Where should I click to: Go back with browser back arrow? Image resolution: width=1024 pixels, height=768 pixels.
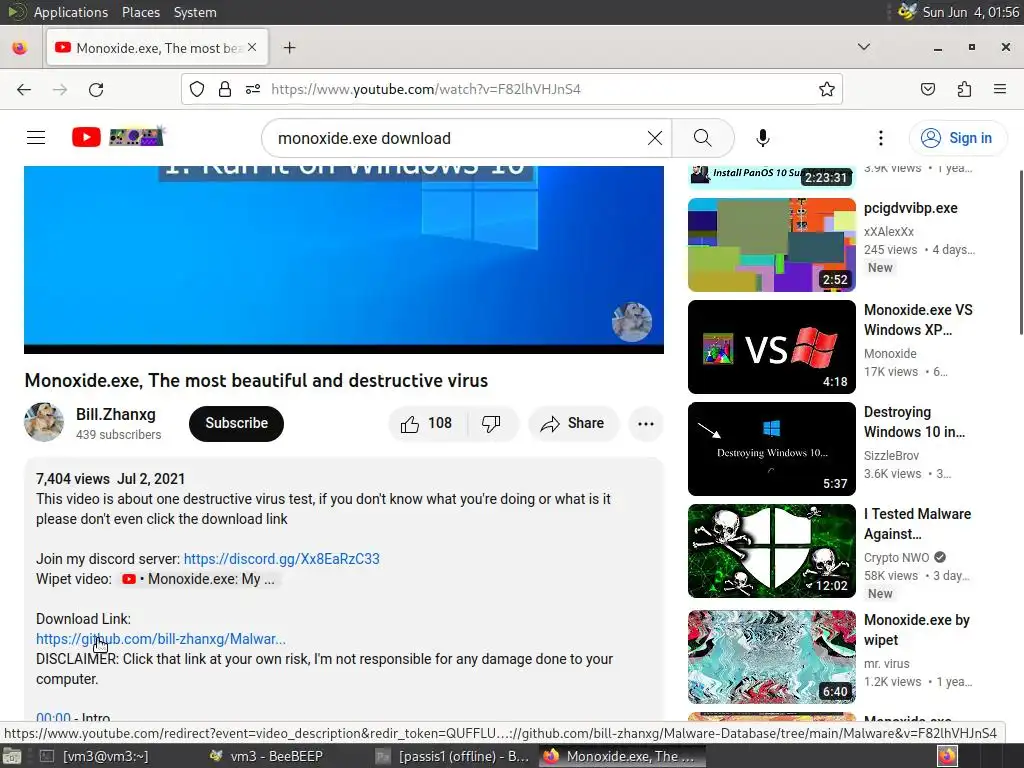24,89
